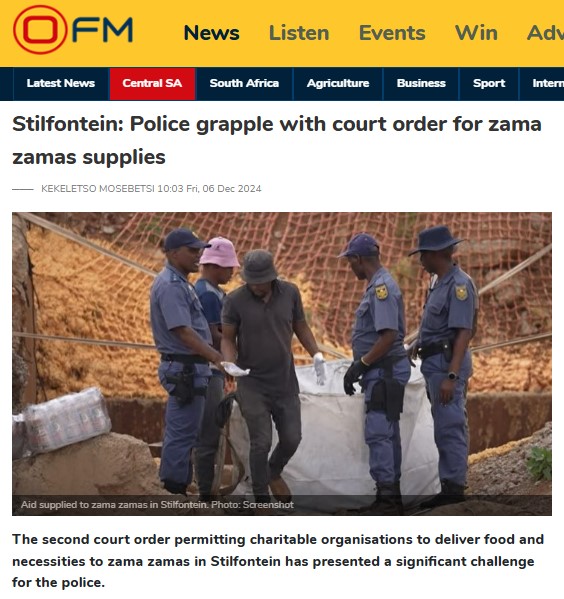Click the Stilfontein article headline
The height and width of the screenshot is (599, 564).
pos(277,140)
